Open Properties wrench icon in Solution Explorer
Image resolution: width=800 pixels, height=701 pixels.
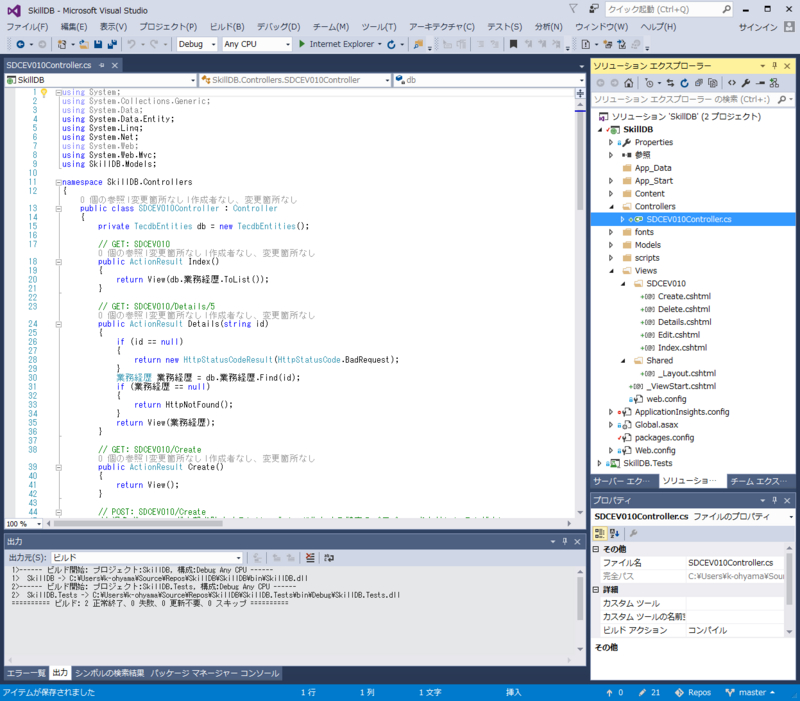[746, 83]
